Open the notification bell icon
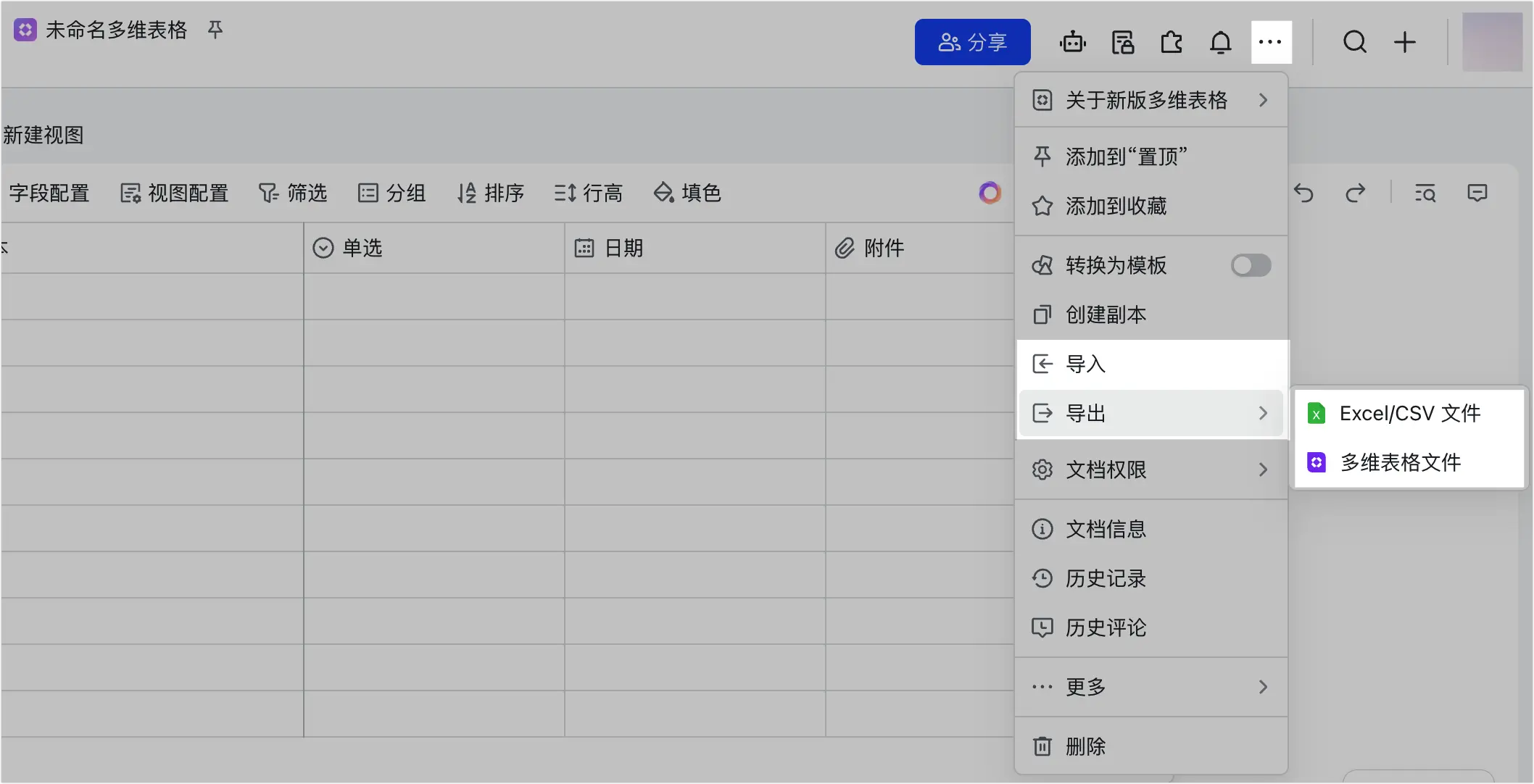Image resolution: width=1534 pixels, height=784 pixels. [1221, 42]
